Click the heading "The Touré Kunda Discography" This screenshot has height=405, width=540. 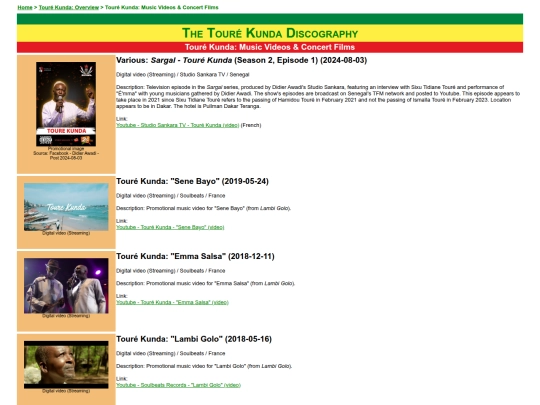coord(270,33)
